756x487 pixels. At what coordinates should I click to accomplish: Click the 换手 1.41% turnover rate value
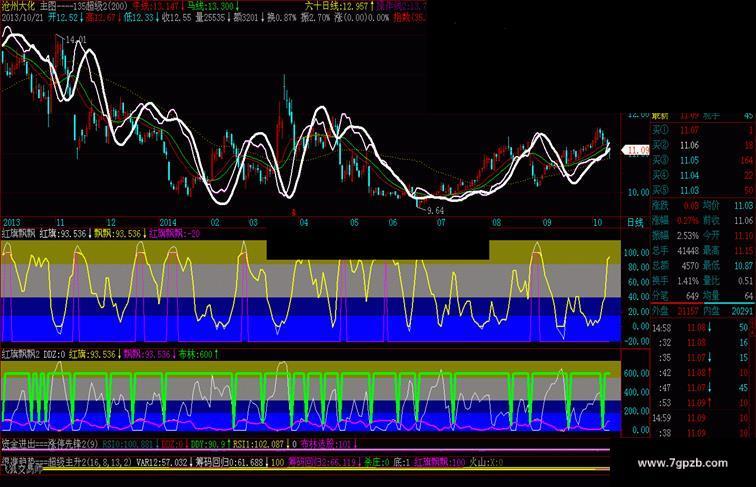(x=675, y=281)
